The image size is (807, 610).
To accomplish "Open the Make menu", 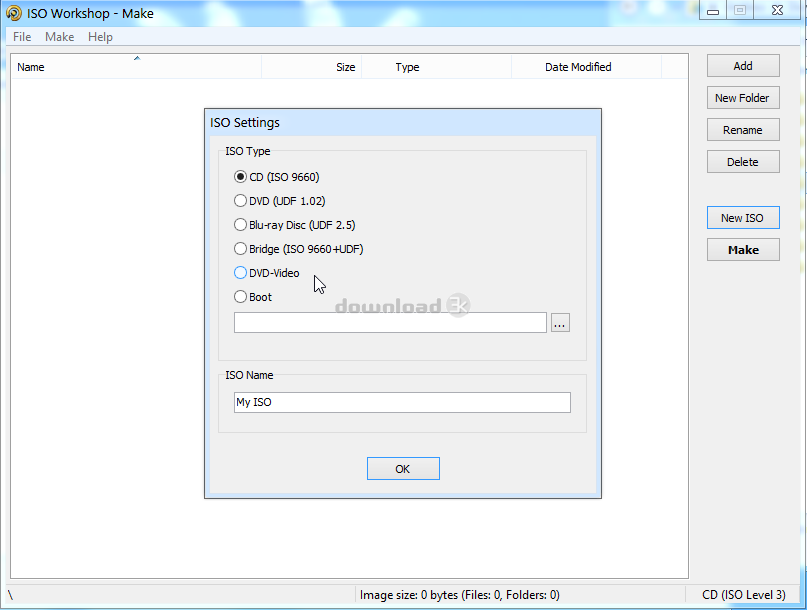I will pos(60,37).
